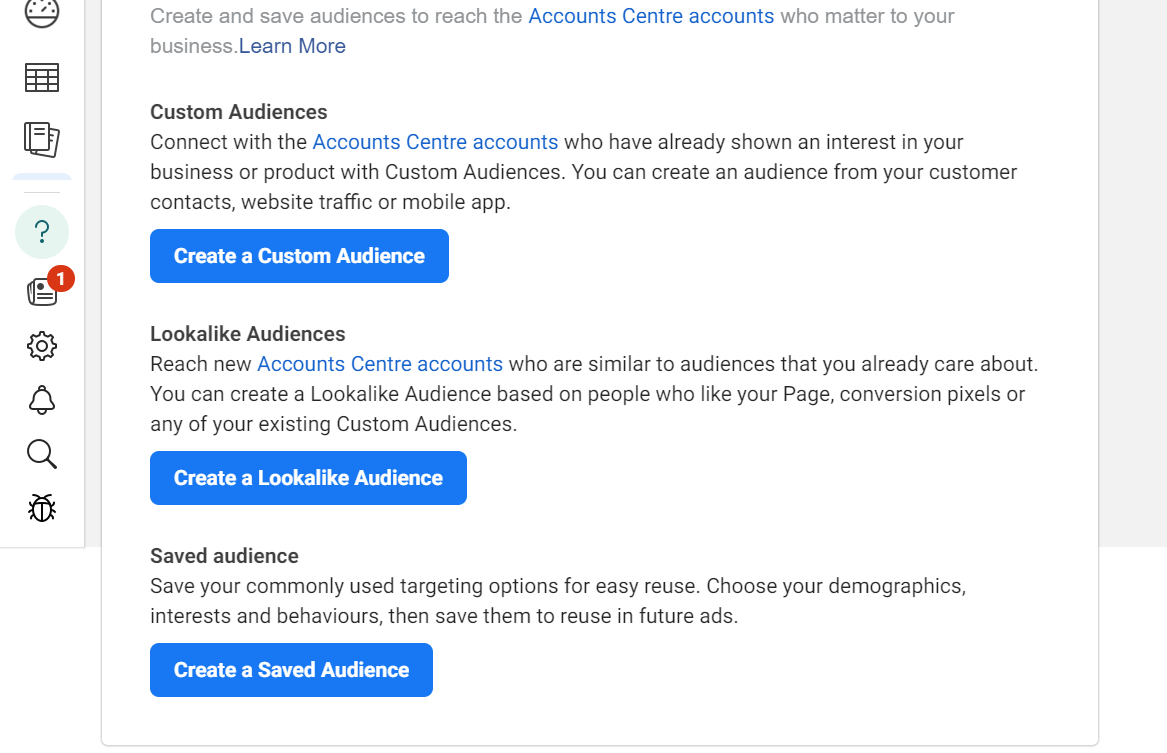
Task: Open Accounts Centre accounts link in intro paragraph
Action: point(651,16)
